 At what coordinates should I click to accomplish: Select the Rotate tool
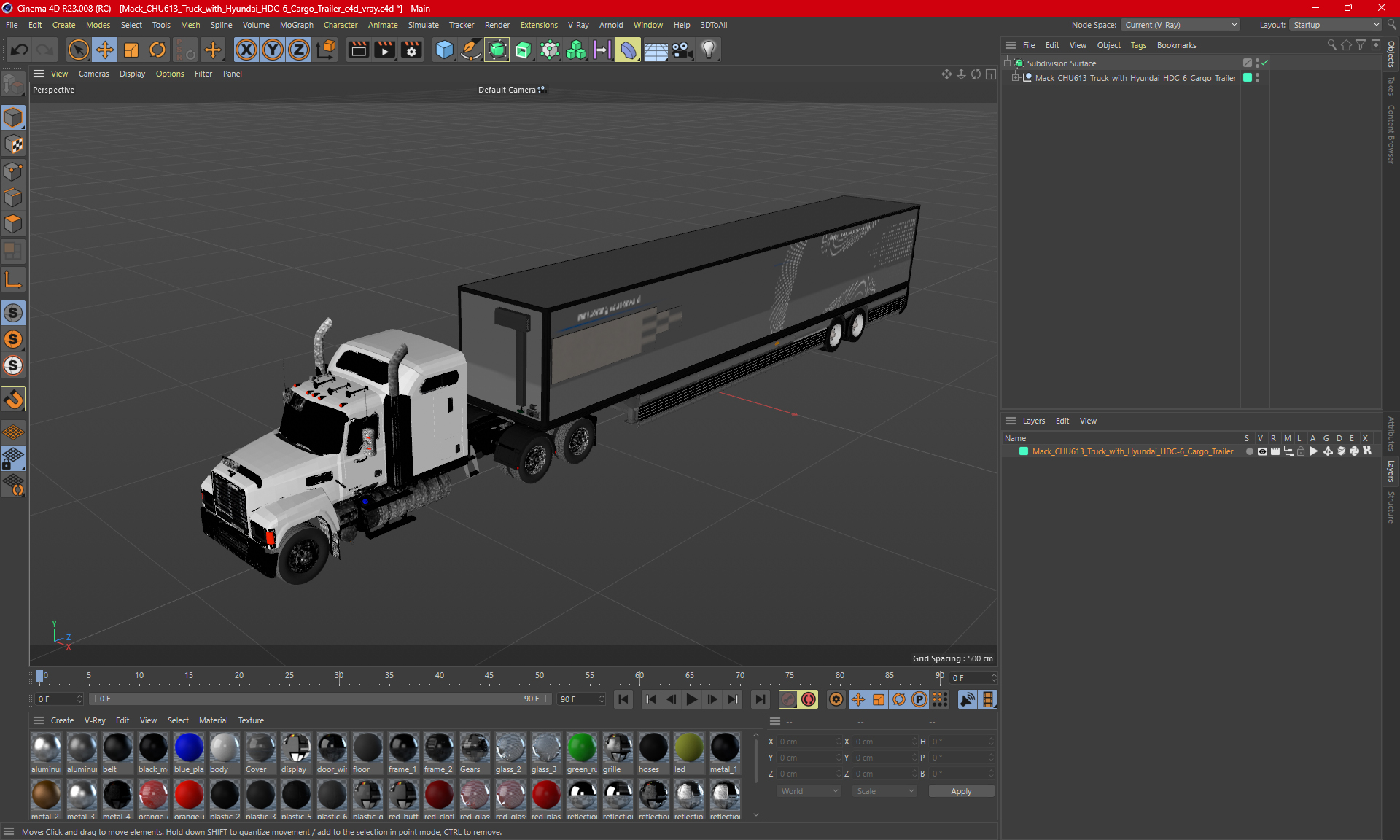[x=157, y=50]
